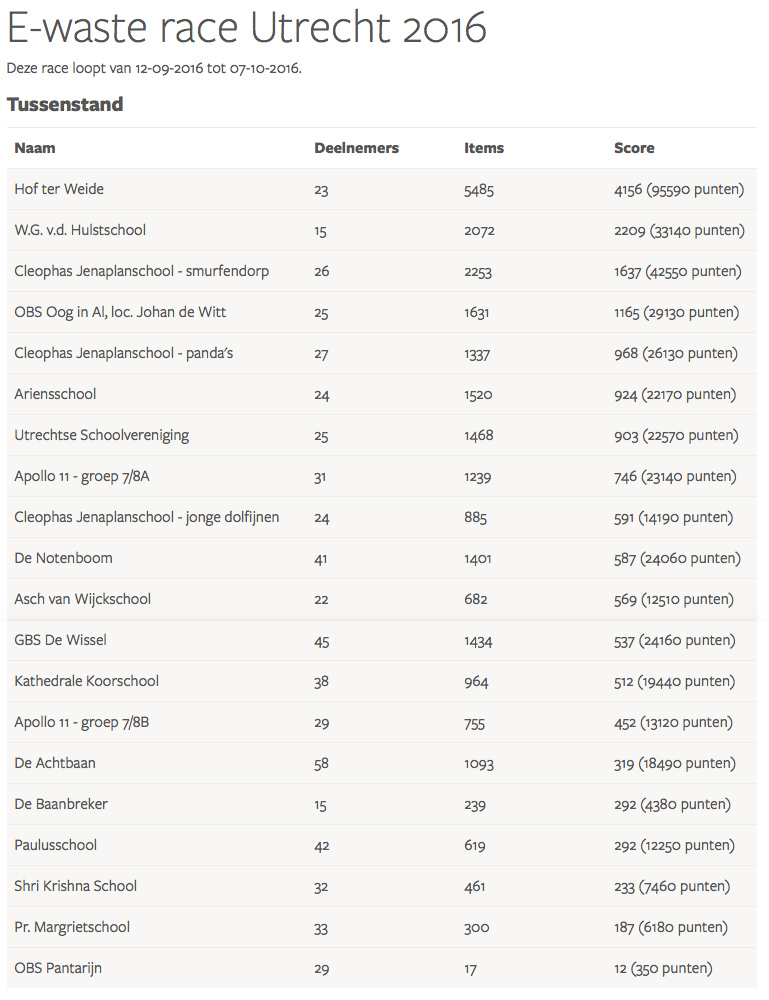Click the 'Tussenstand' heading
769x1000 pixels.
[65, 104]
